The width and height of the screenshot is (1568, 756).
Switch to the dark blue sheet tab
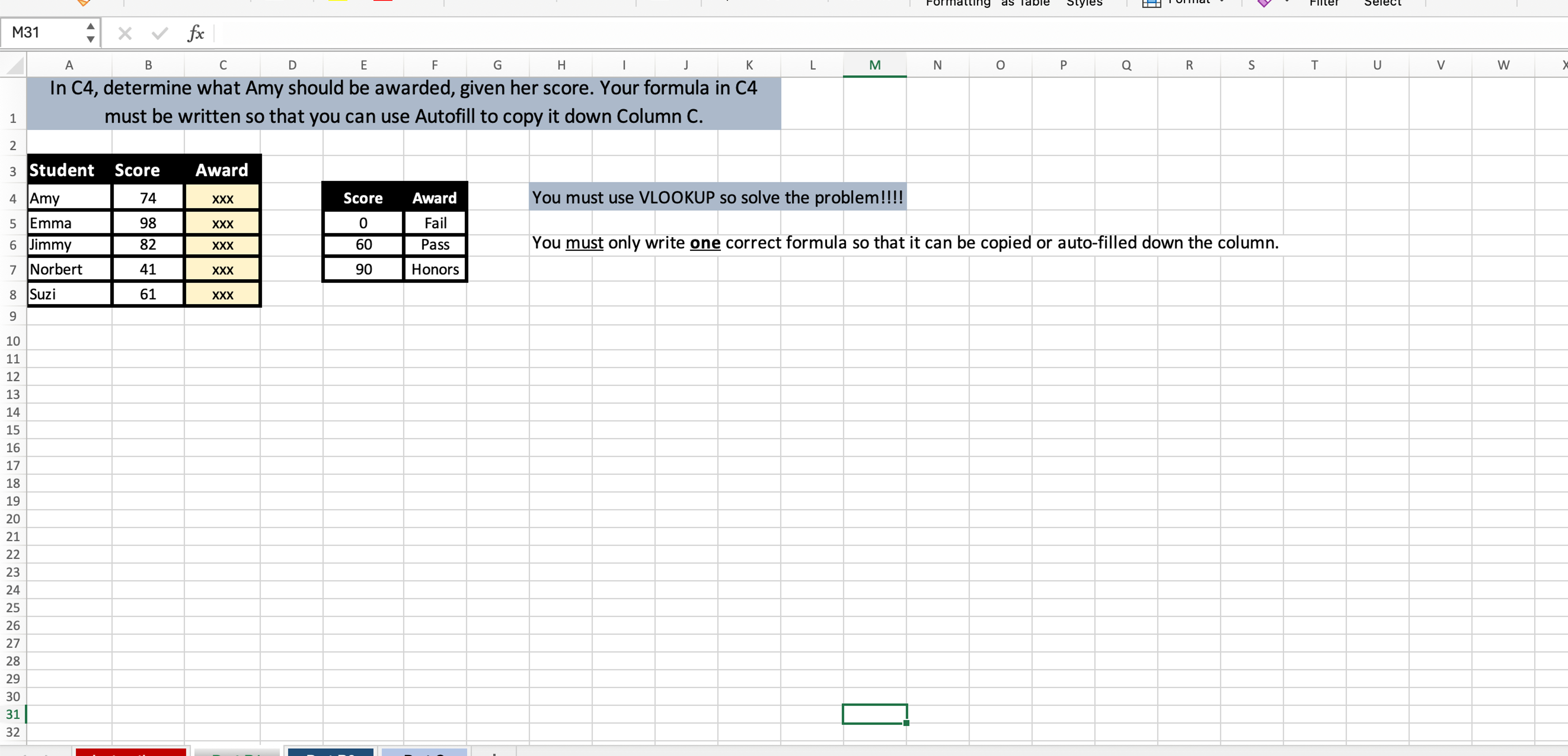click(330, 752)
